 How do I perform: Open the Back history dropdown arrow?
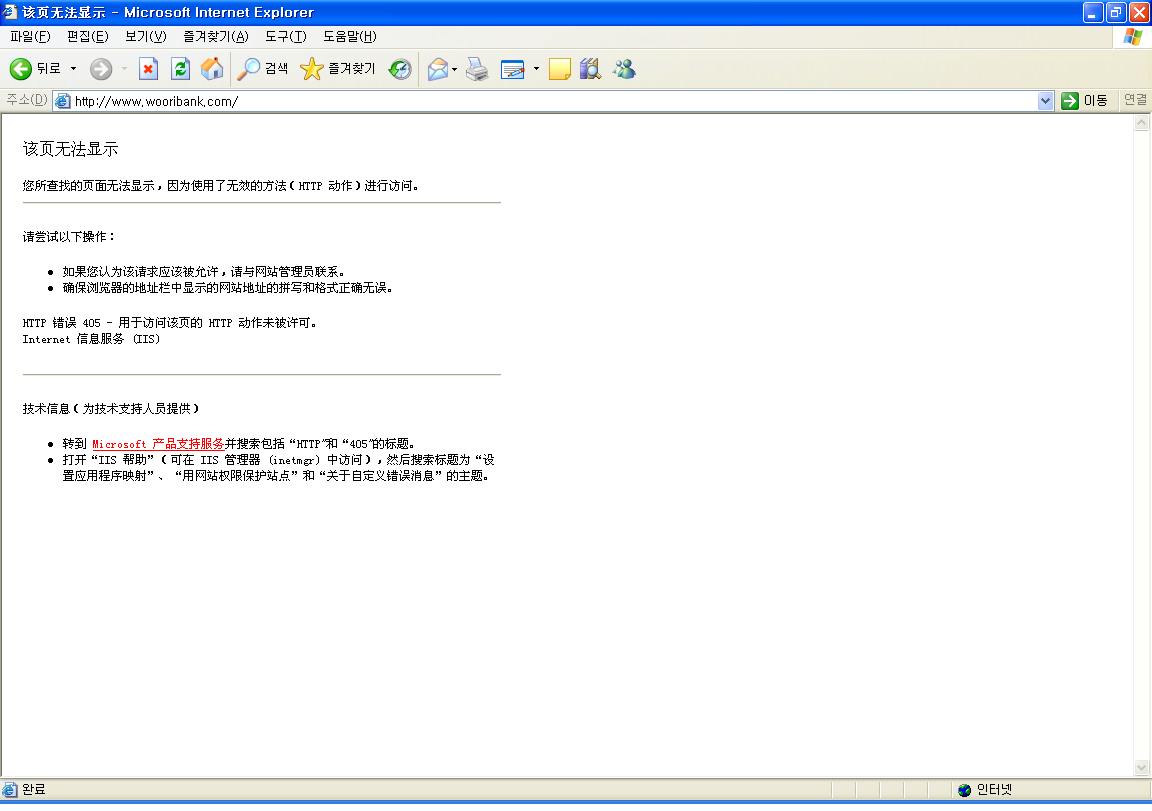(x=73, y=69)
